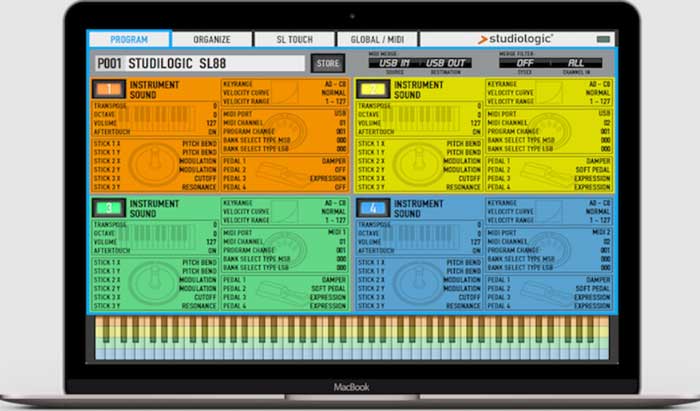This screenshot has height=411, width=700.
Task: Click the MIDI knob icon in zone 1
Action: click(x=285, y=132)
